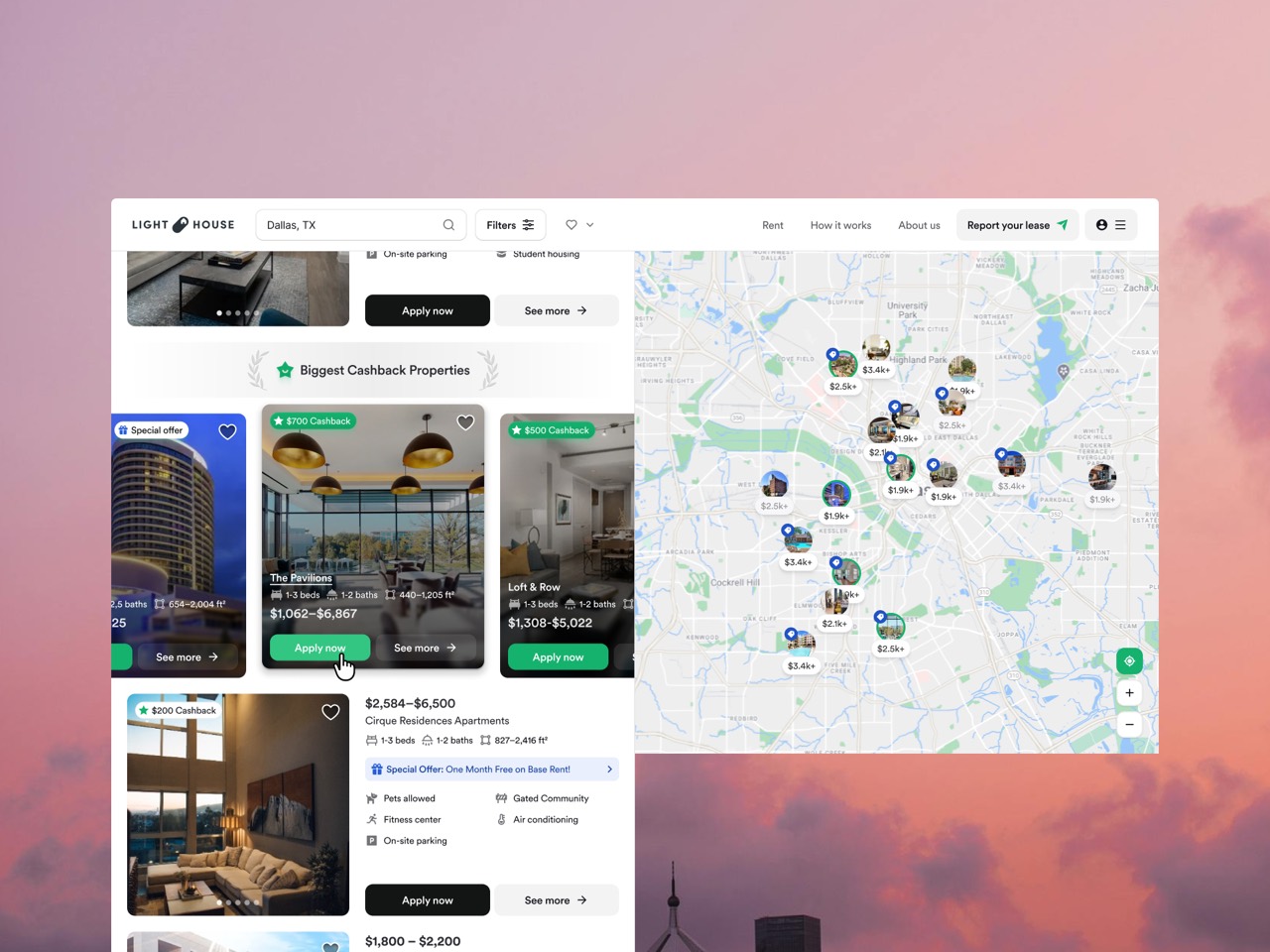Open the hamburger menu next to the profile
This screenshot has width=1270, height=952.
click(1121, 224)
